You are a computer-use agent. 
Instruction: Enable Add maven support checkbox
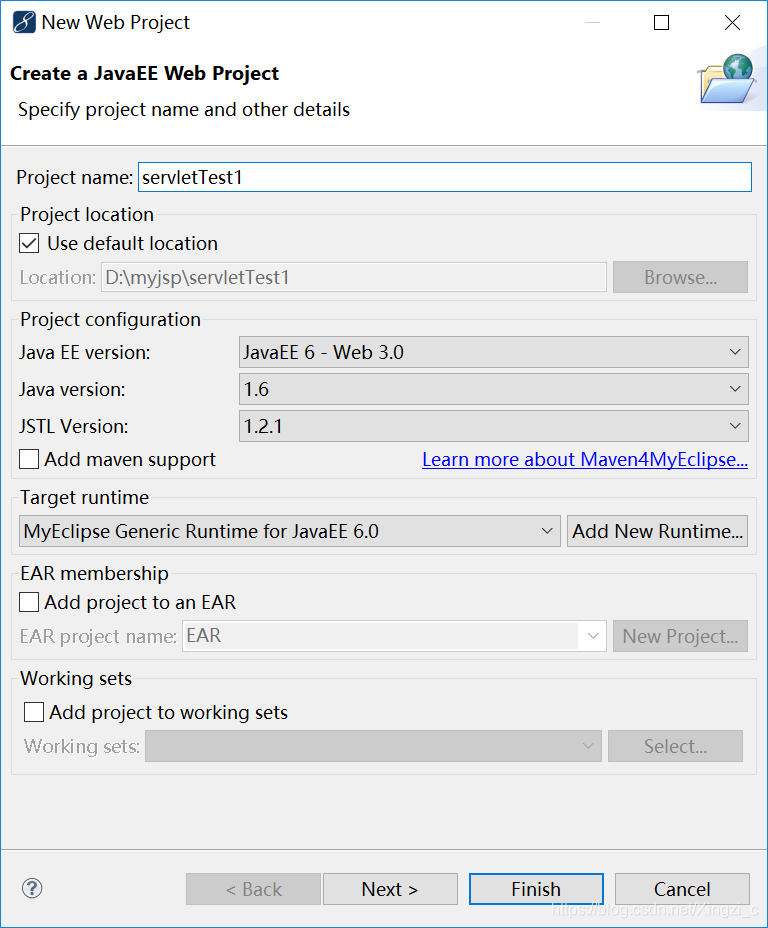[29, 459]
